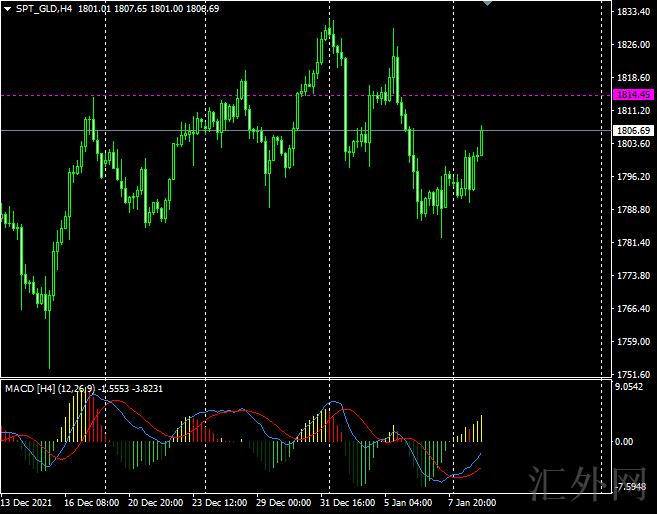Viewport: 657px width, 514px height.
Task: Click the 31 Dec 16:00 time label
Action: click(x=348, y=503)
